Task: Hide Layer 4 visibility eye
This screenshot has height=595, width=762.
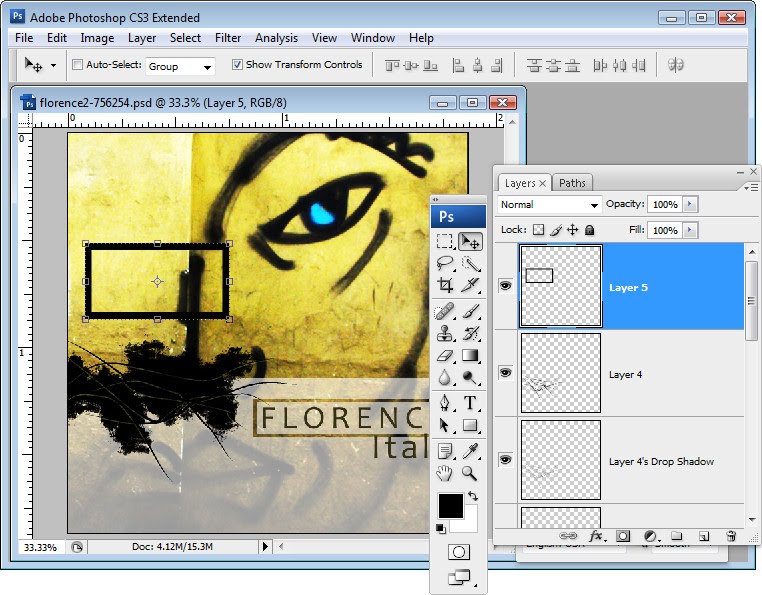Action: coord(505,373)
